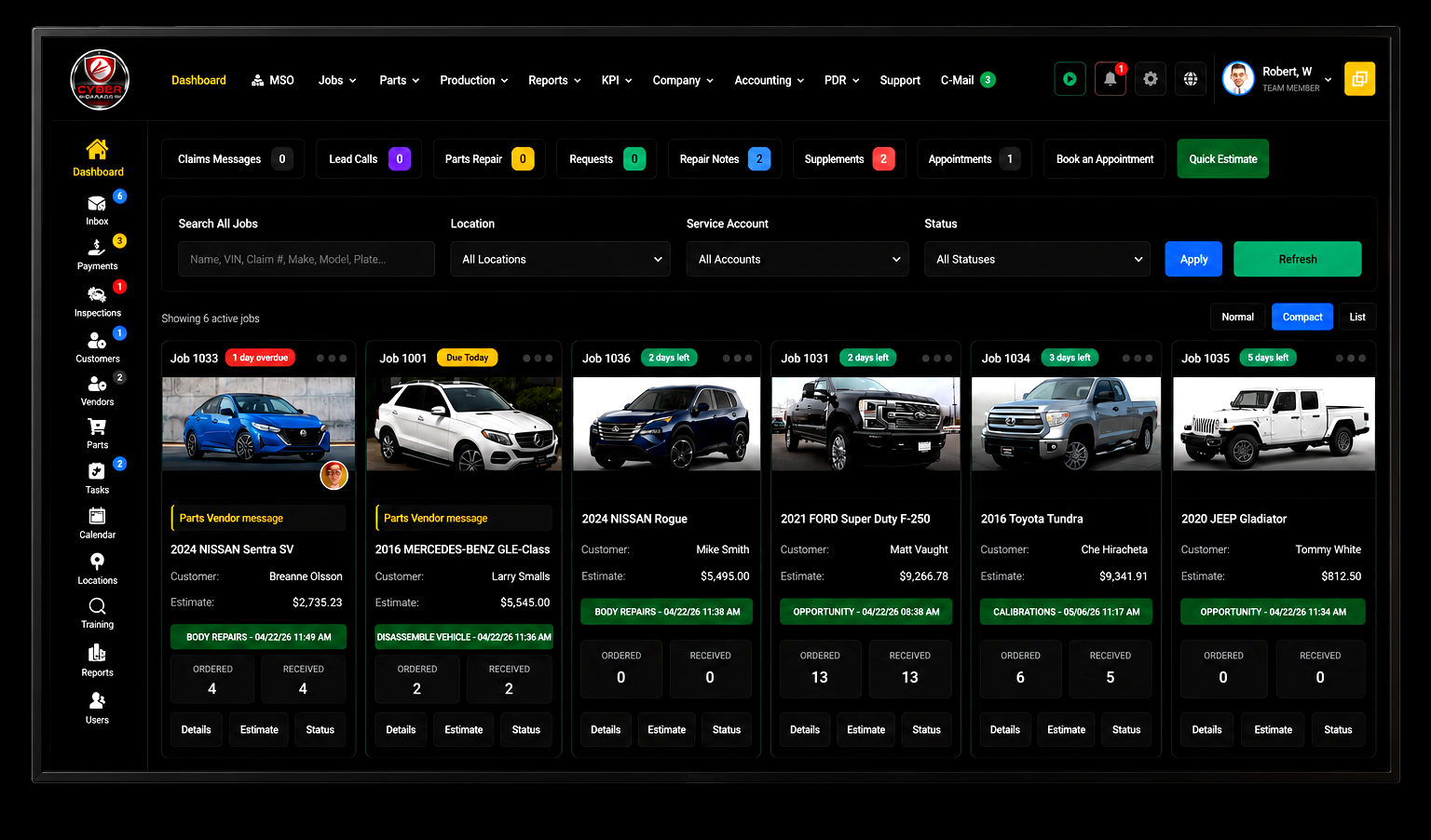Open three-dot menu on Job 1034
The width and height of the screenshot is (1431, 840).
(1138, 359)
